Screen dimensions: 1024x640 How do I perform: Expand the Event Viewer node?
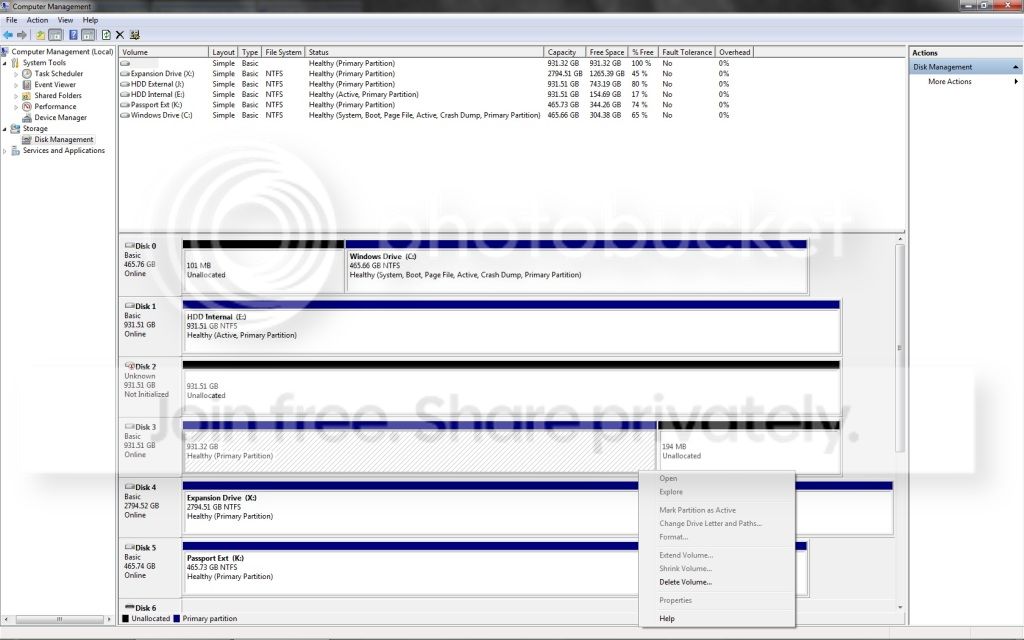16,85
